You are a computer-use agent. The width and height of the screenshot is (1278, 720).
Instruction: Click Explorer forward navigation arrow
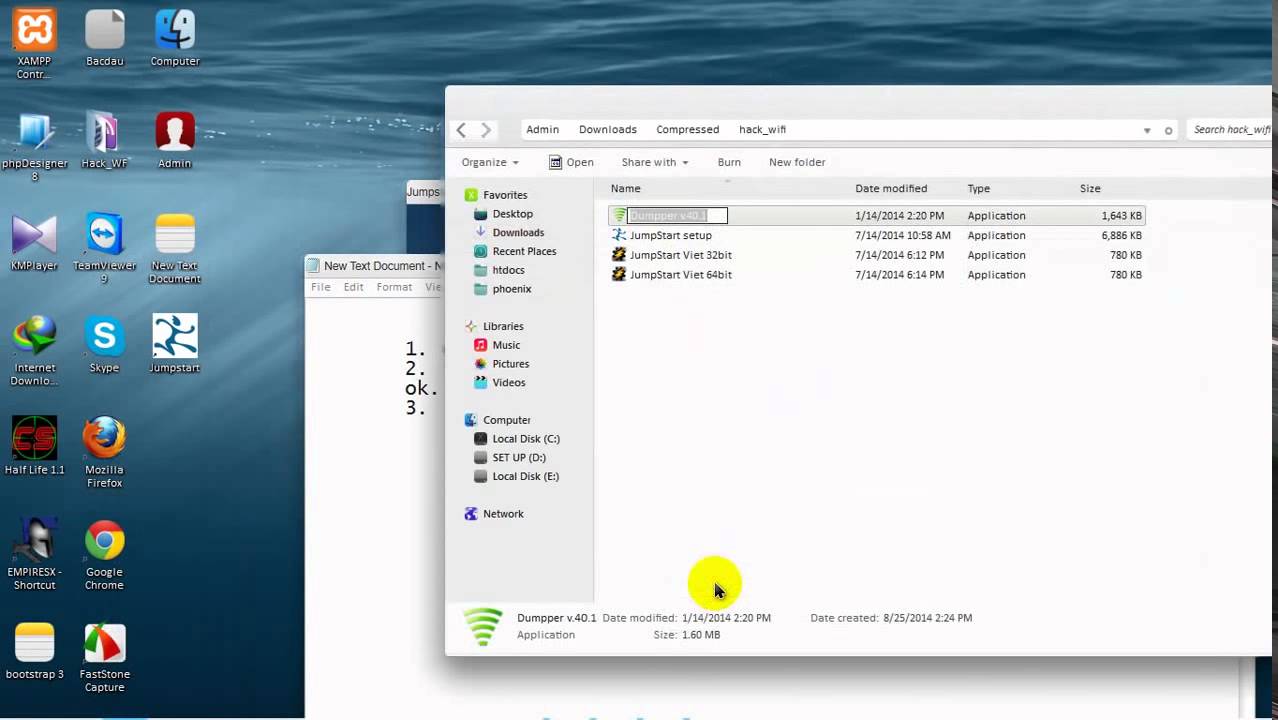click(x=486, y=130)
